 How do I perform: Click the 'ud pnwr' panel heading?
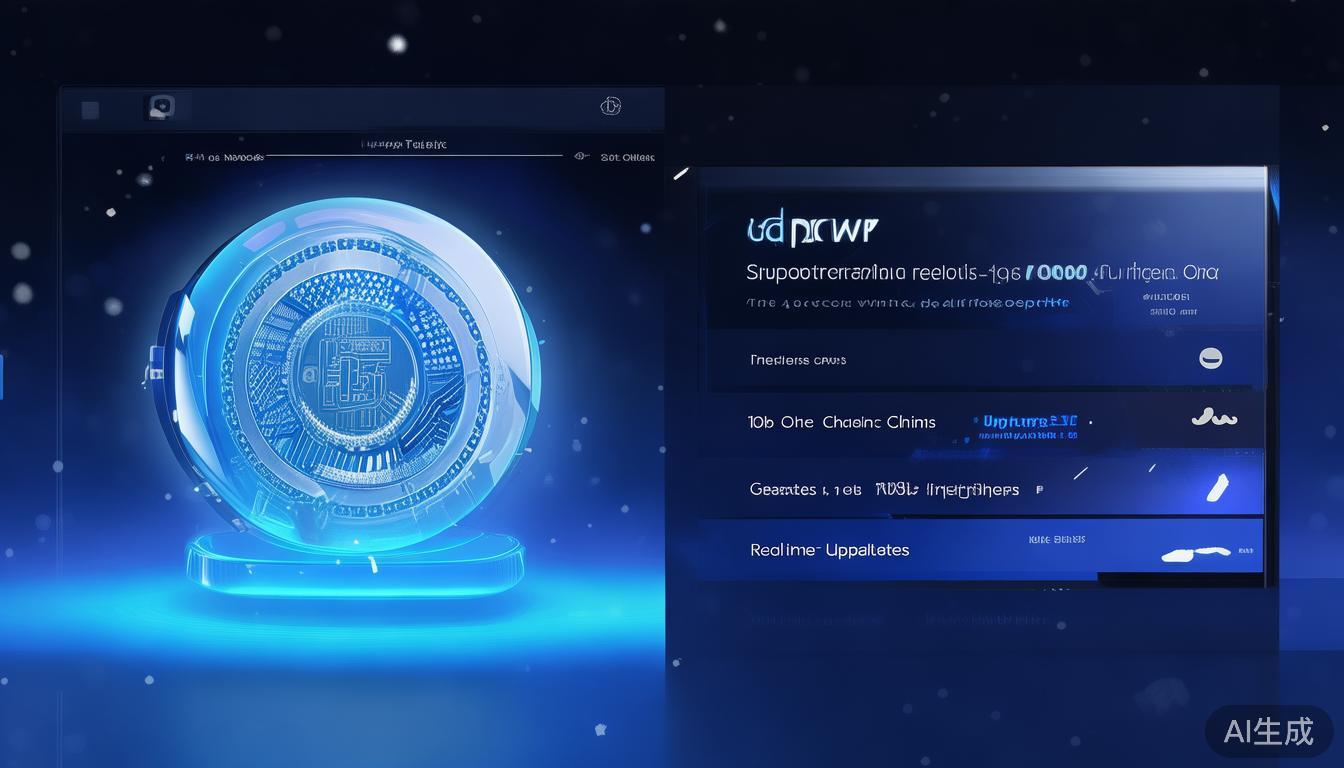811,231
